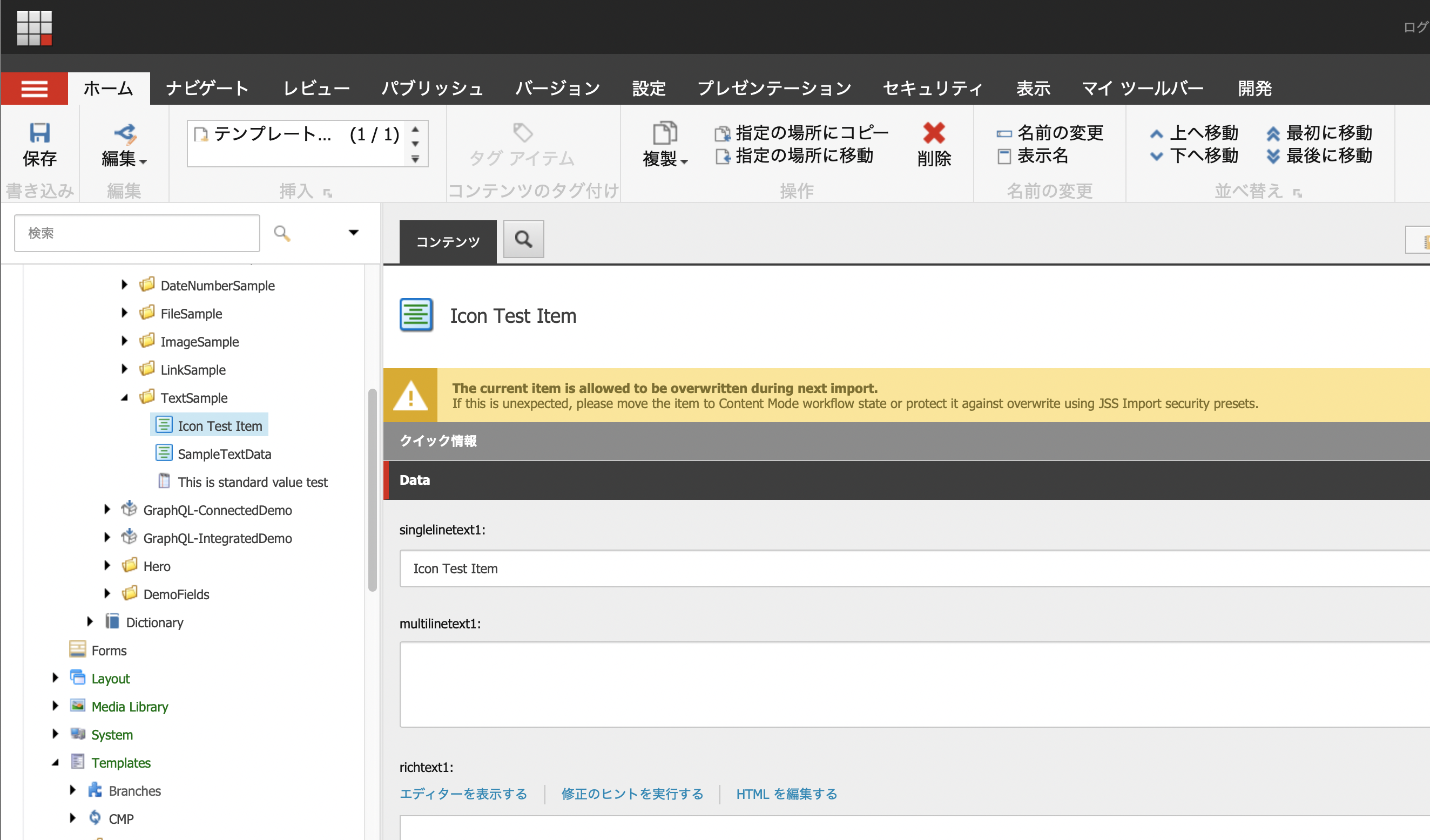Image resolution: width=1430 pixels, height=840 pixels.
Task: Click Move First (最初に移動)
Action: (1318, 133)
